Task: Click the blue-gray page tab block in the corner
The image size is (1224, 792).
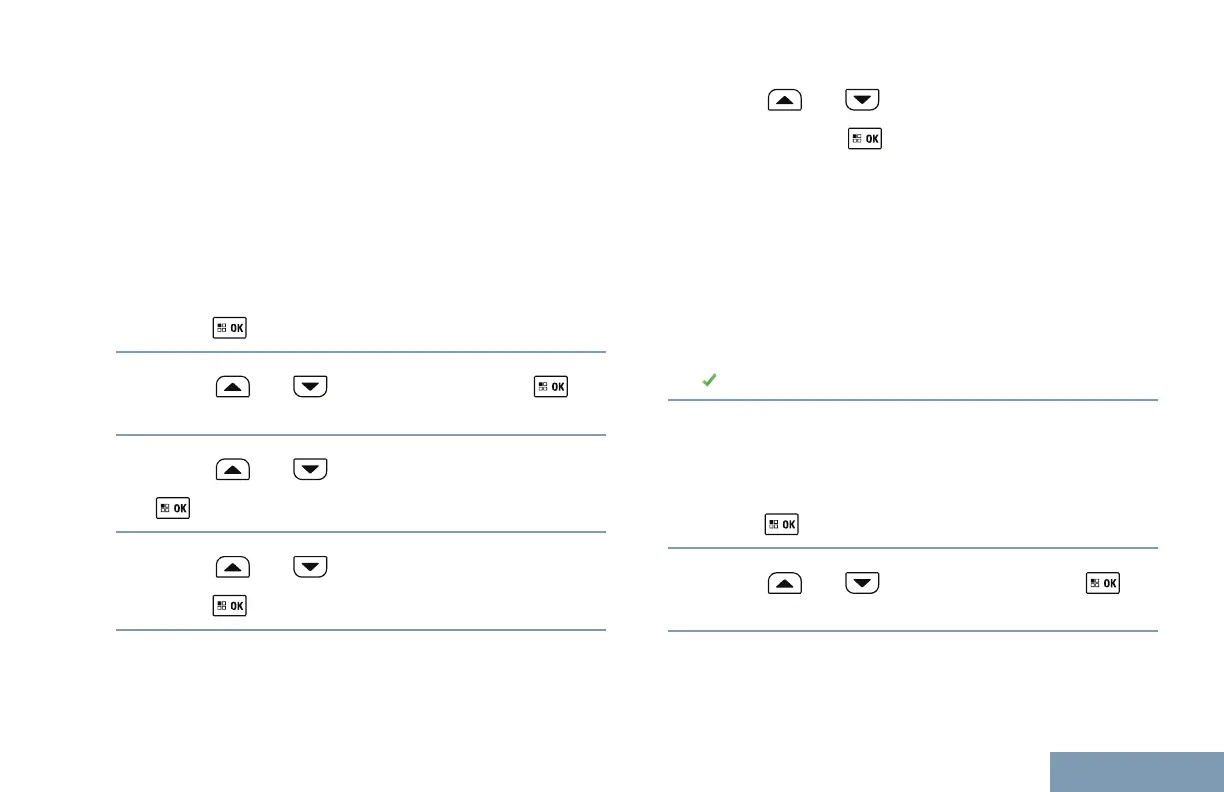Action: [x=1137, y=771]
